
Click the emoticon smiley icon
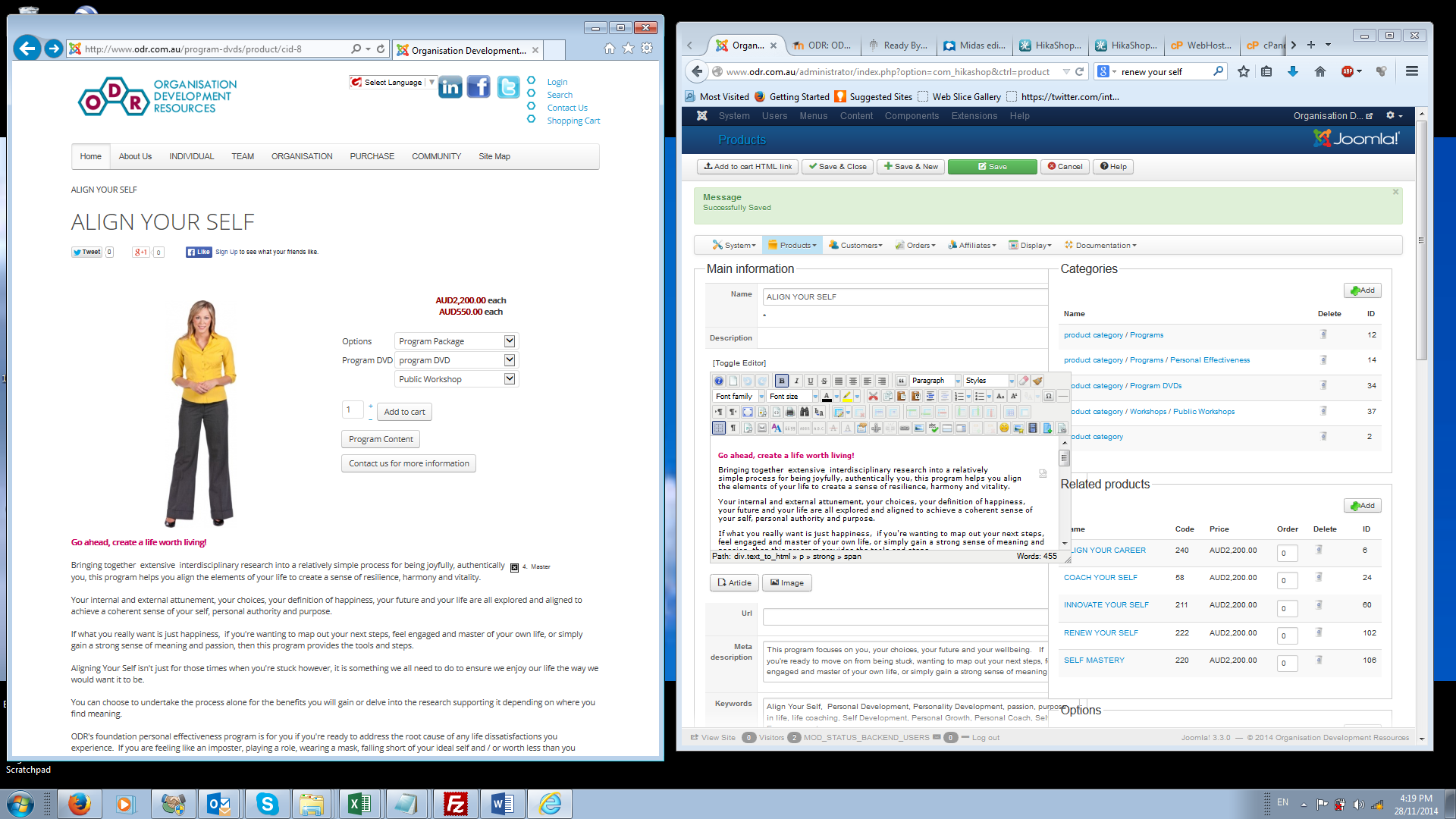click(x=1004, y=428)
